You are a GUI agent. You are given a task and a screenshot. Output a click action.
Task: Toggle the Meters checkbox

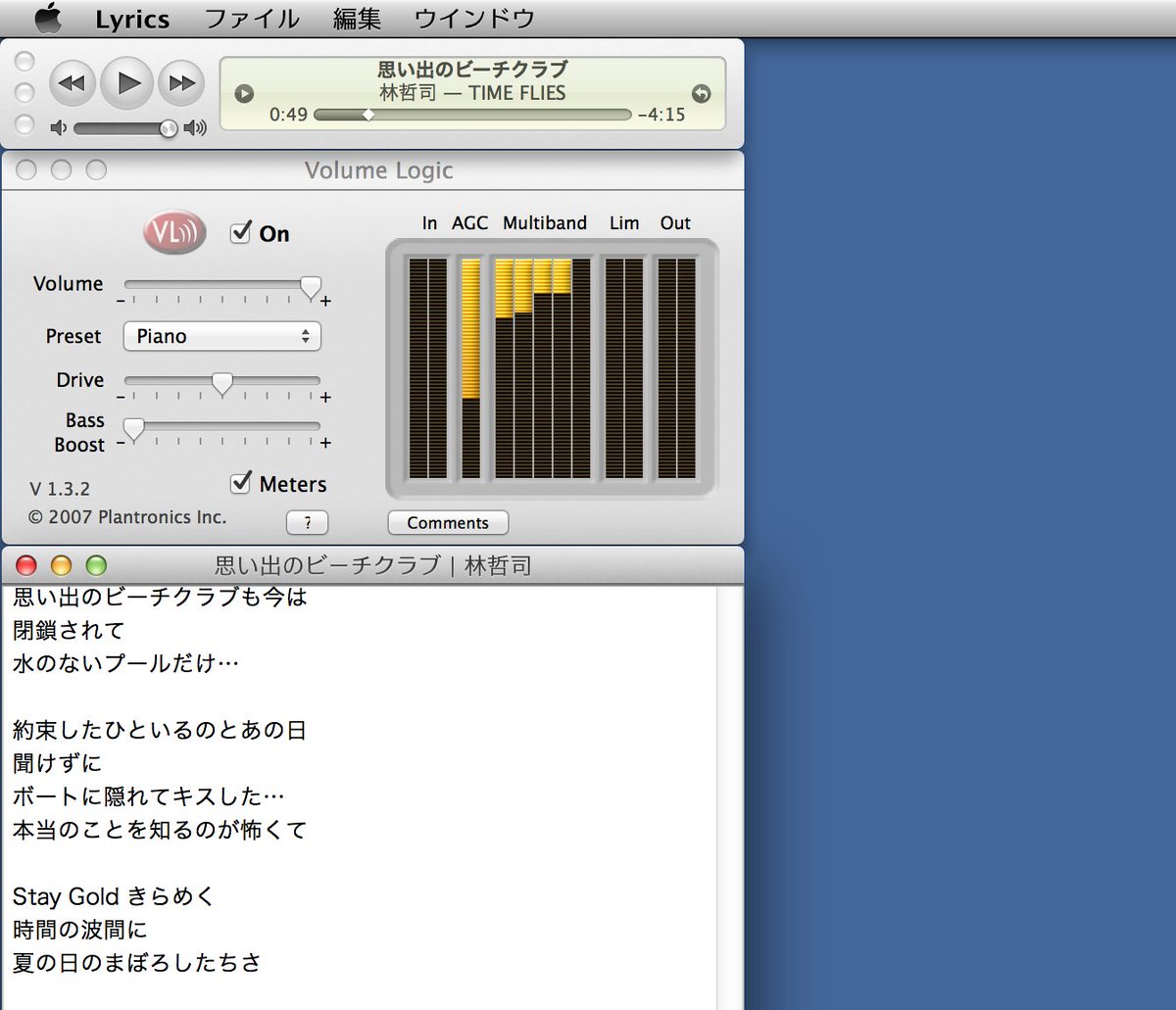click(240, 483)
